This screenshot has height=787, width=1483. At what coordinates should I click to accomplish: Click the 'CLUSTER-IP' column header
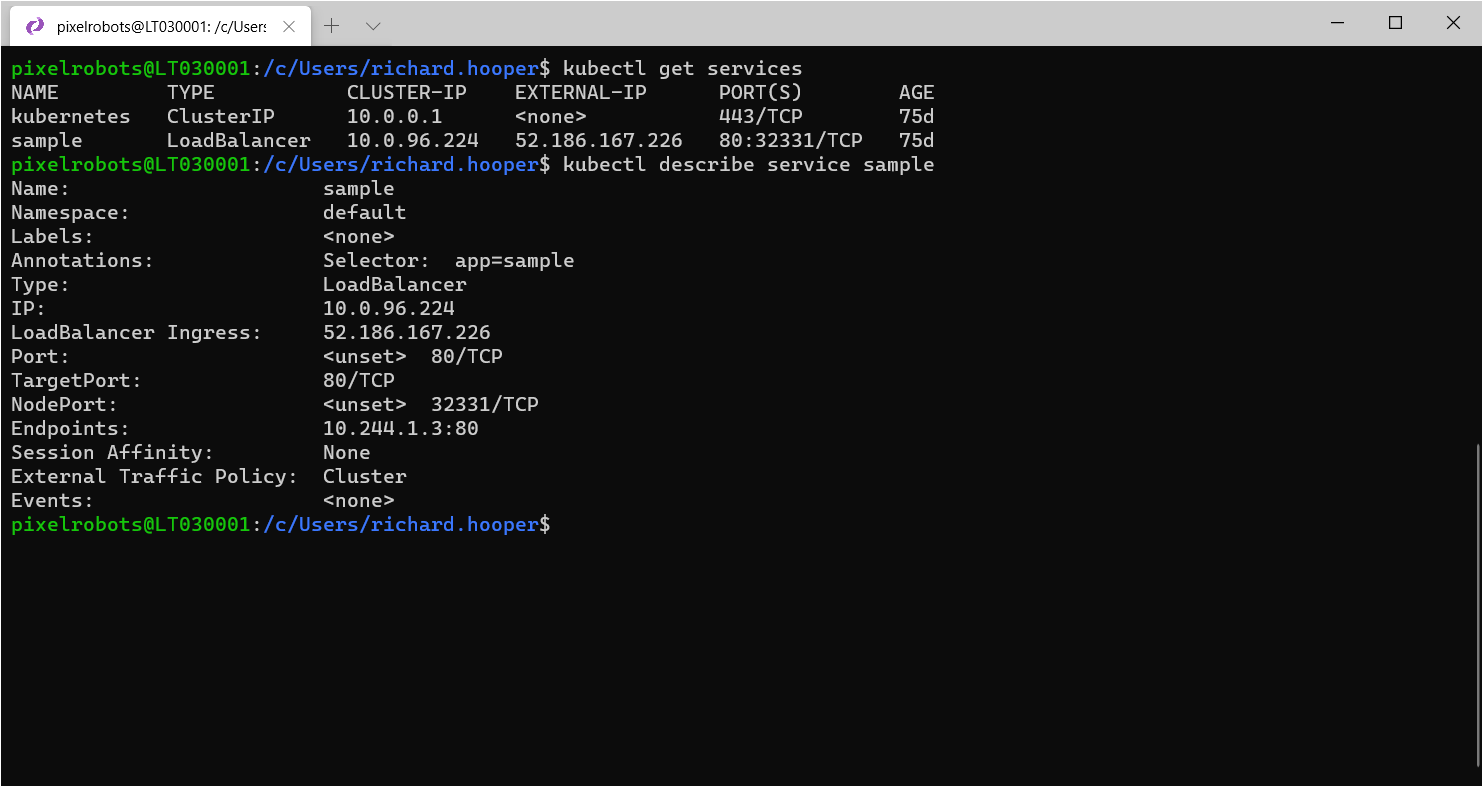[407, 93]
